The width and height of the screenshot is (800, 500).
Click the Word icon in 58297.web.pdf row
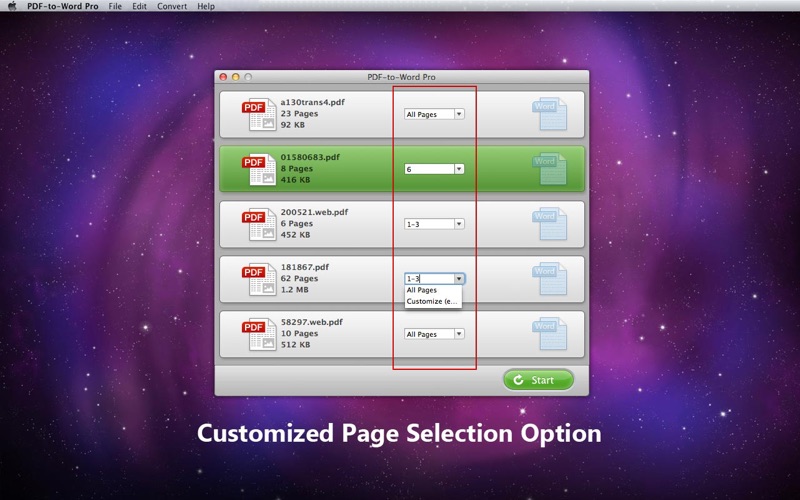549,334
